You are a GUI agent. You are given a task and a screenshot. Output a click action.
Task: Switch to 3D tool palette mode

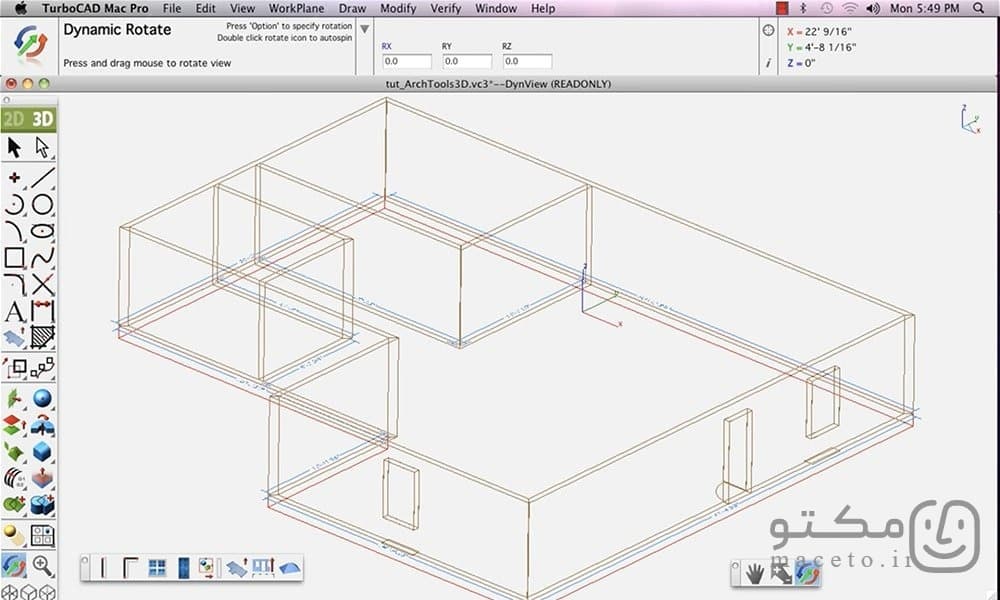coord(43,119)
